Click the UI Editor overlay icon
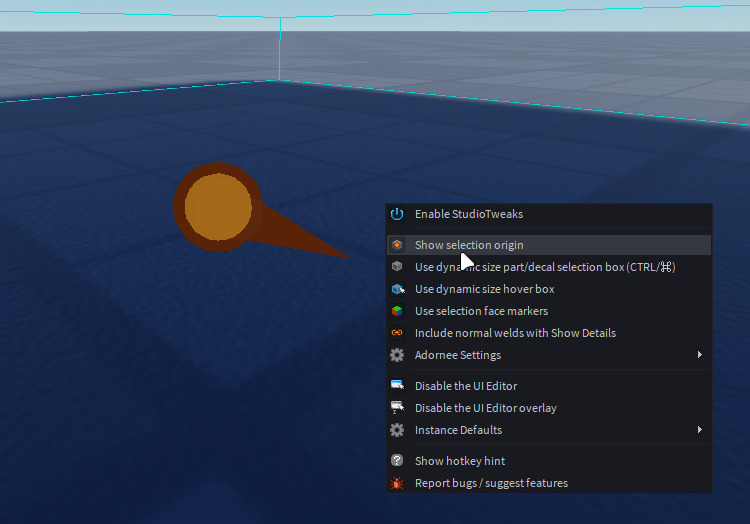The image size is (750, 524). [397, 407]
